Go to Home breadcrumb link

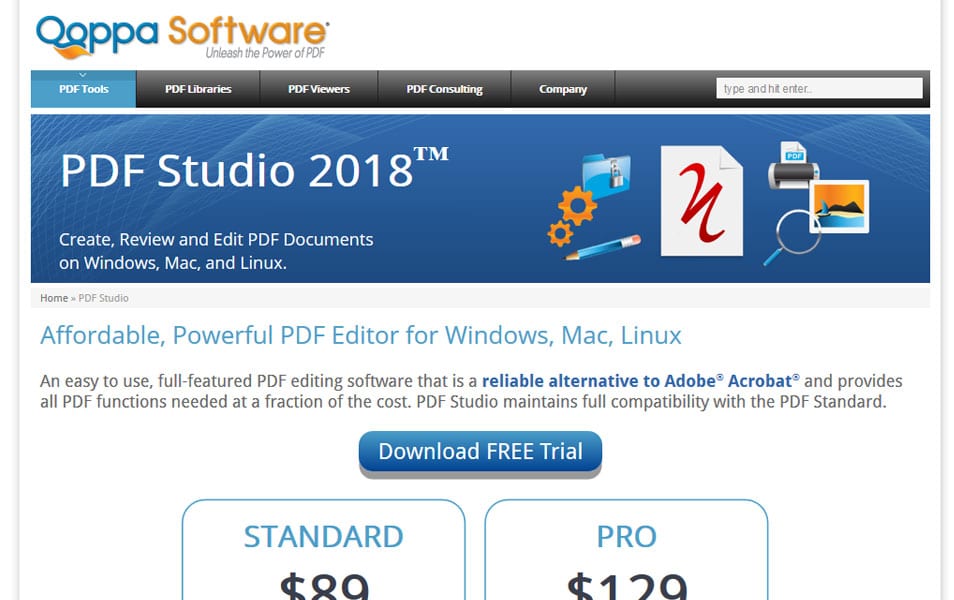pos(54,298)
